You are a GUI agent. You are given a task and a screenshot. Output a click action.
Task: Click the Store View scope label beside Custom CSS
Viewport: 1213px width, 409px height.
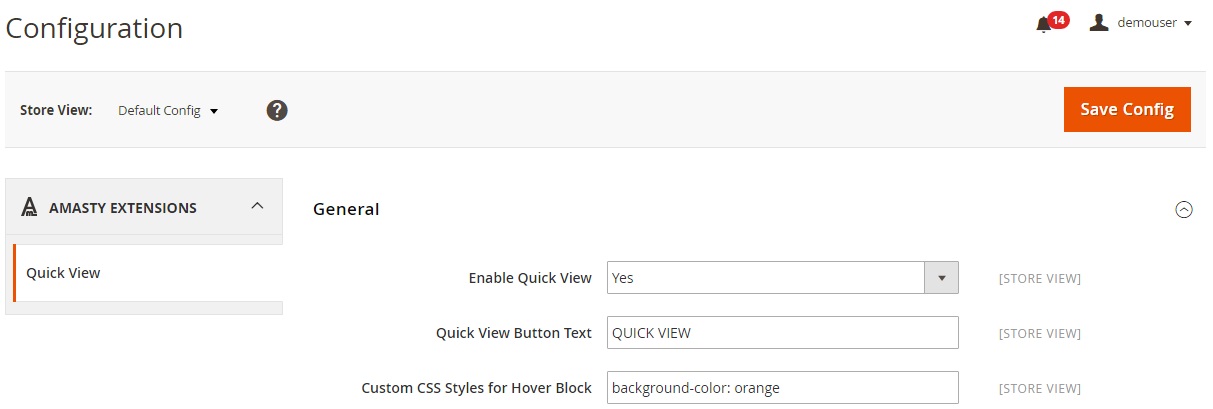click(x=1039, y=388)
